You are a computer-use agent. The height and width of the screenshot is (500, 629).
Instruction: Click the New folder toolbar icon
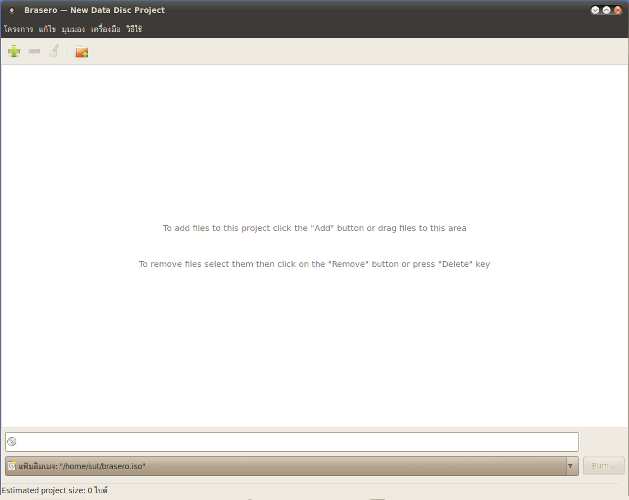click(82, 51)
